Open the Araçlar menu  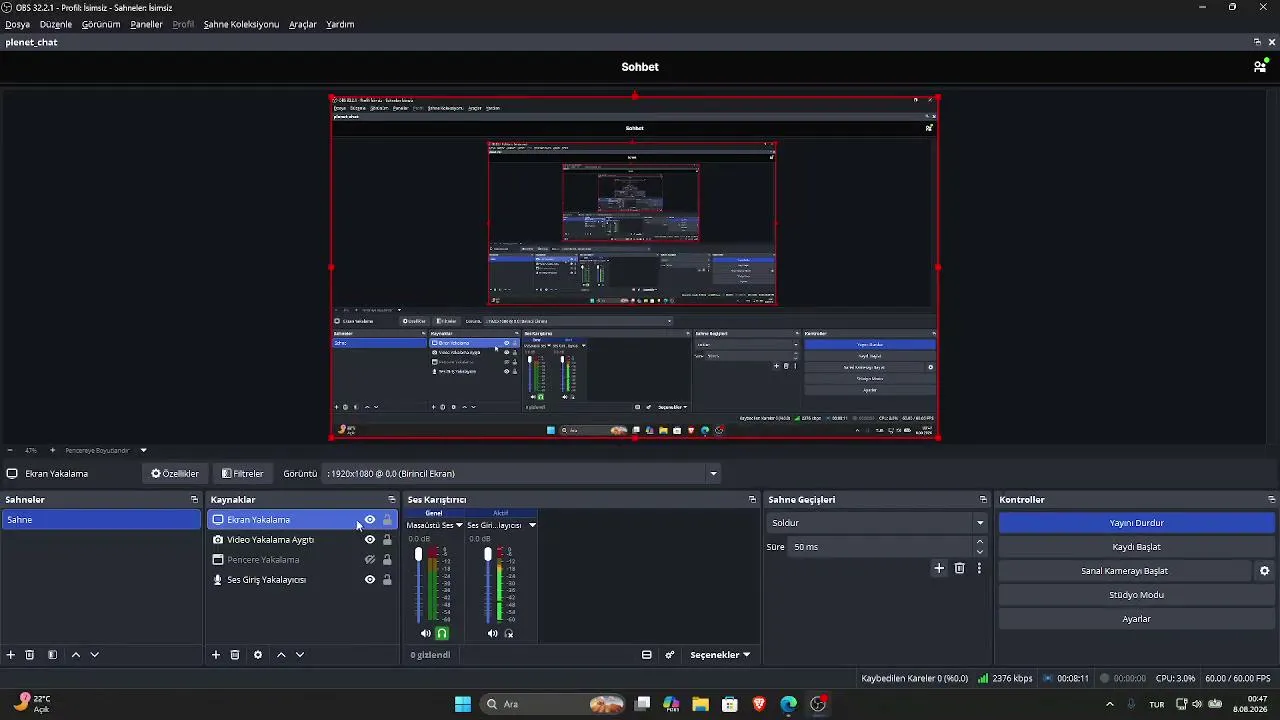coord(303,24)
